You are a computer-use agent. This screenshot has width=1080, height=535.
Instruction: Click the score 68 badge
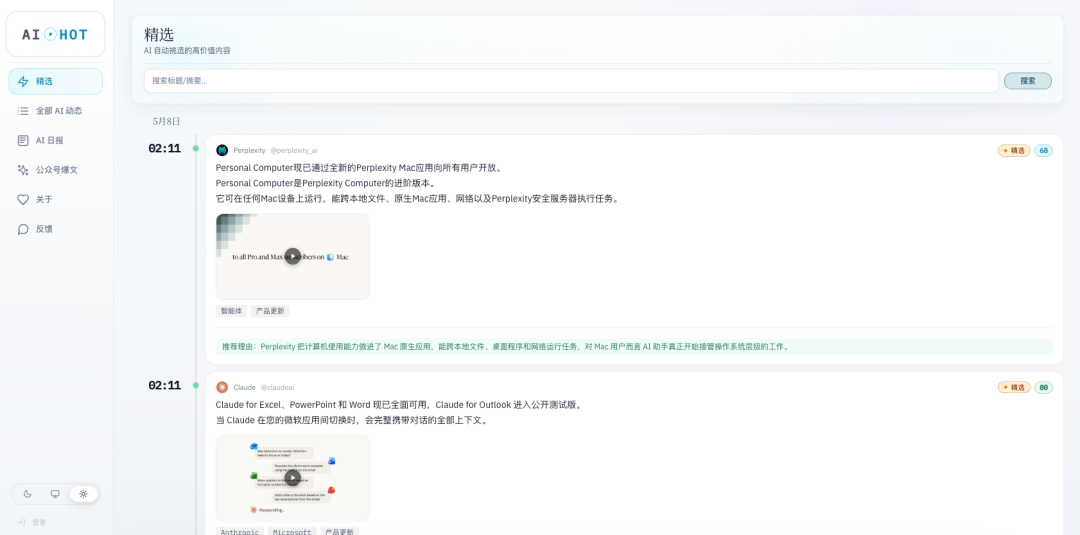(x=1043, y=150)
